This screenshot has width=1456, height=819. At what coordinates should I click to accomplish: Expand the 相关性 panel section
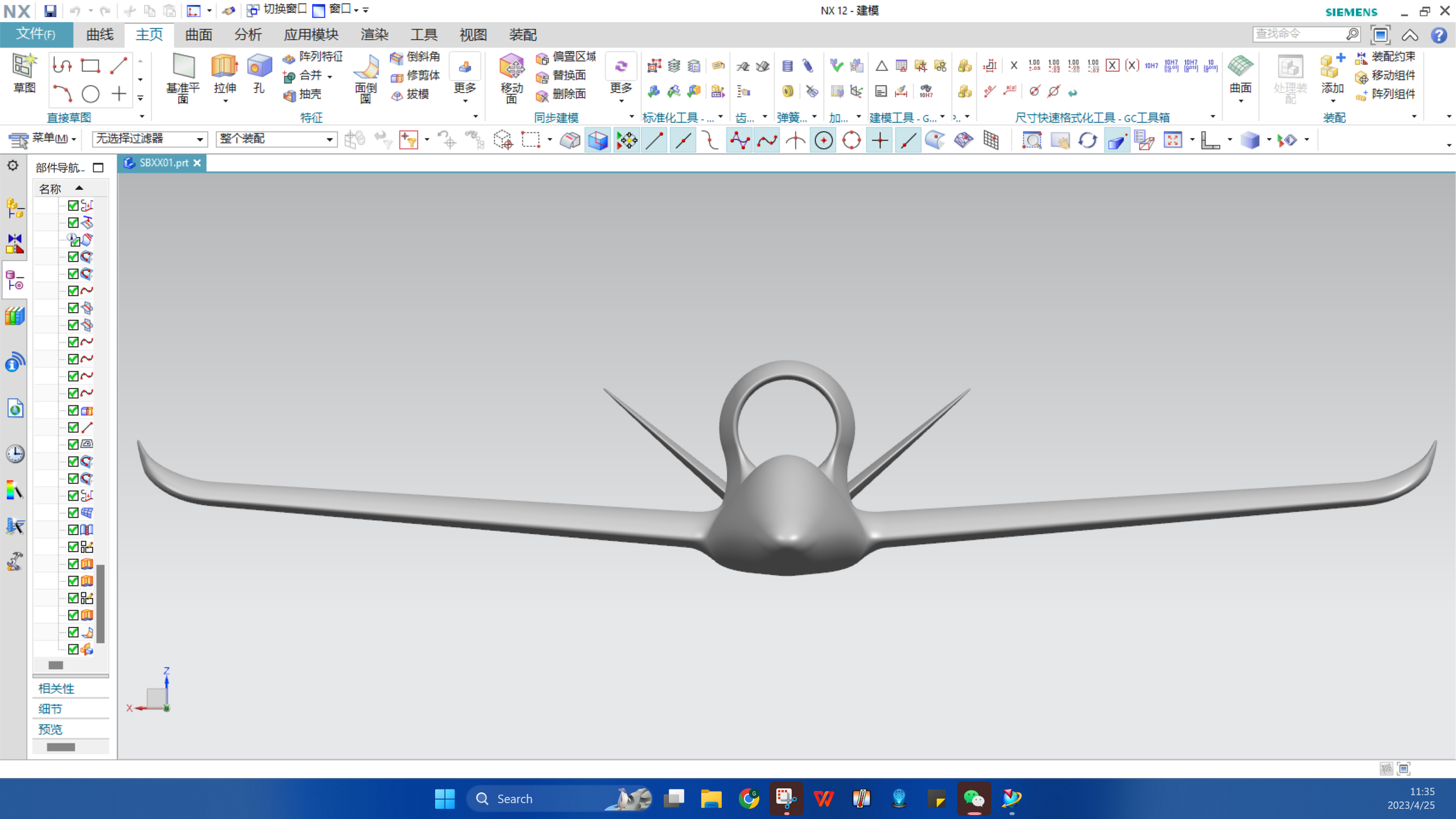(56, 688)
